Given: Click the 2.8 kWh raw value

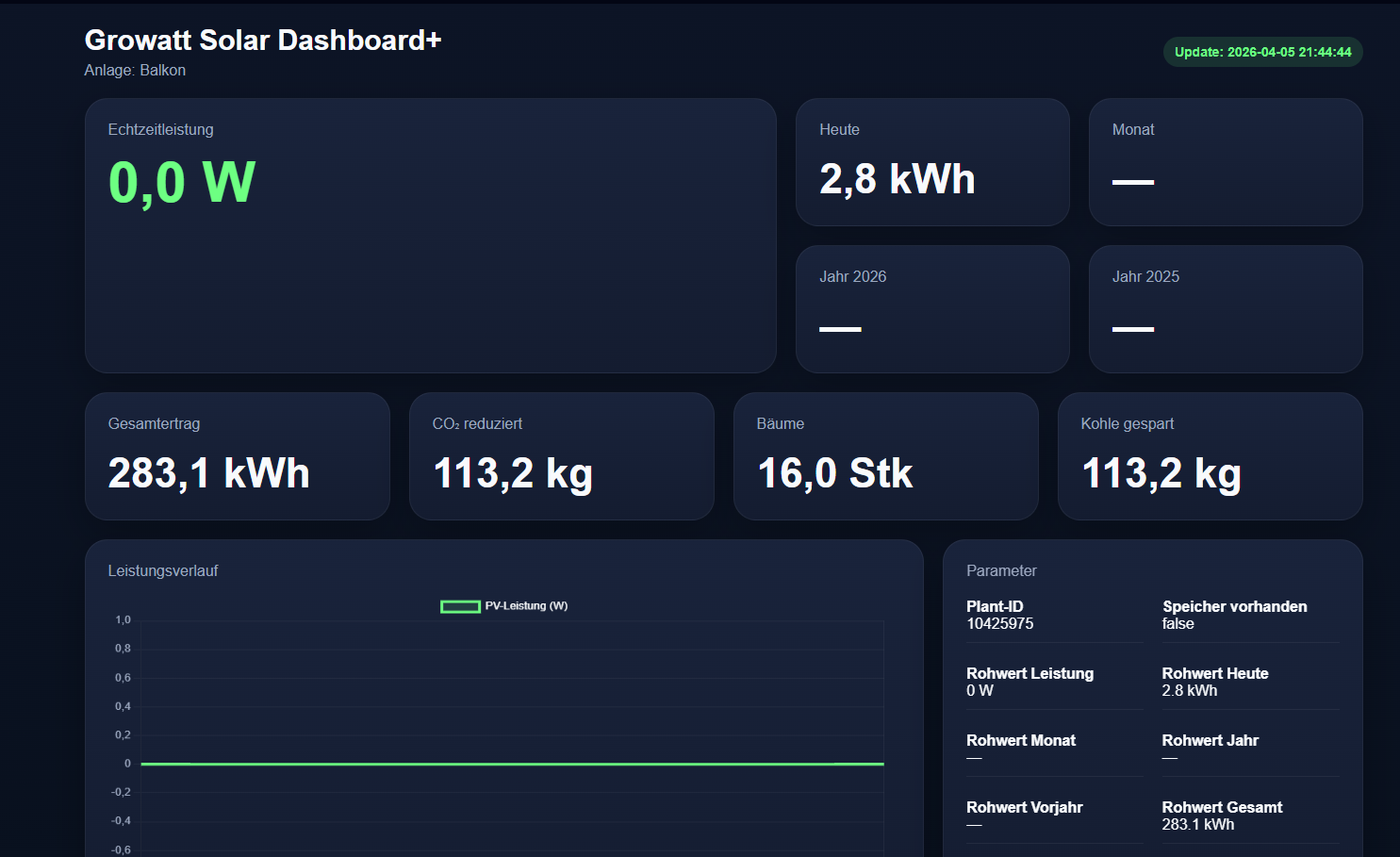Looking at the screenshot, I should 1190,691.
